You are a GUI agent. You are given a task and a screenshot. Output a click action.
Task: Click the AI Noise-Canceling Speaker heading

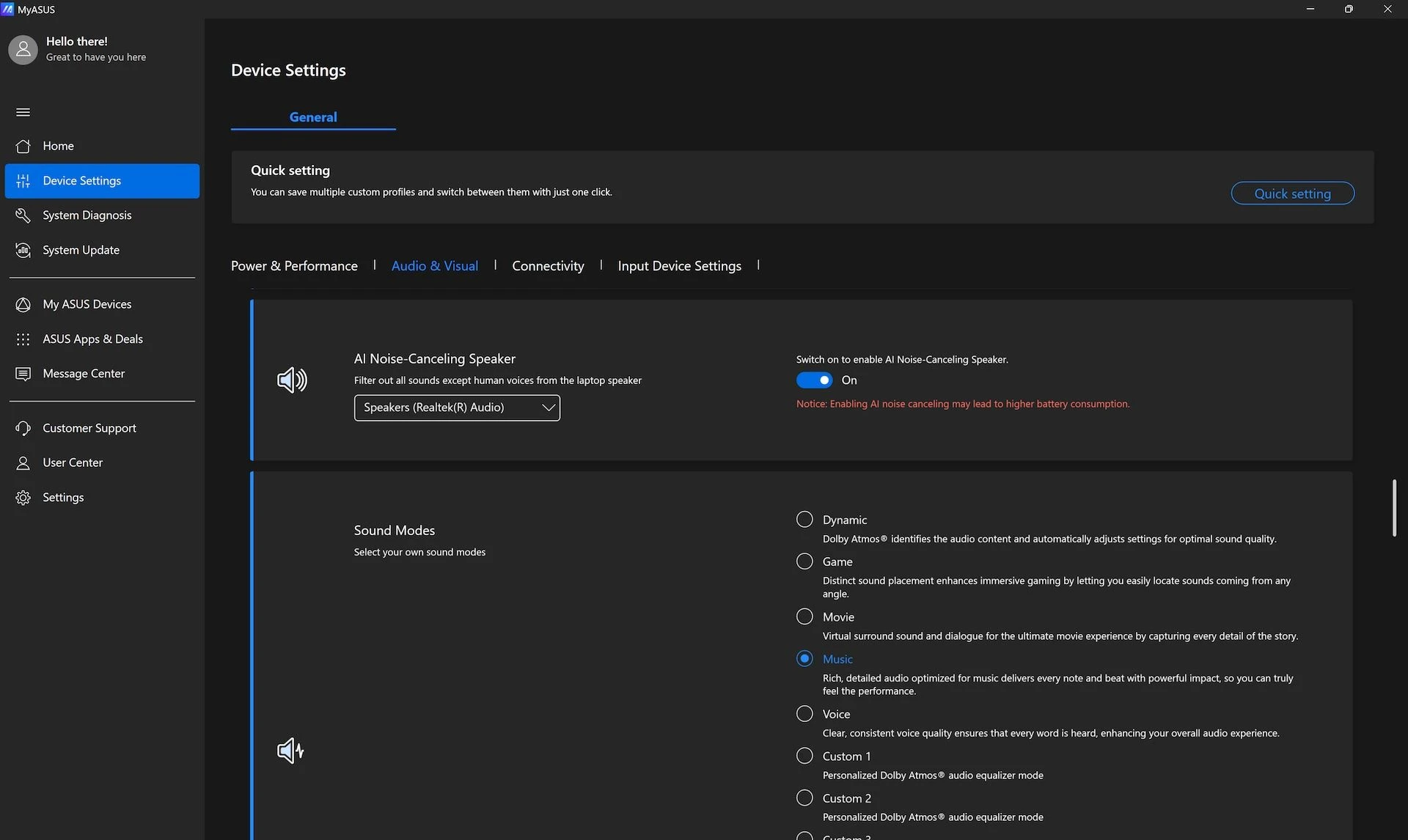pos(435,358)
